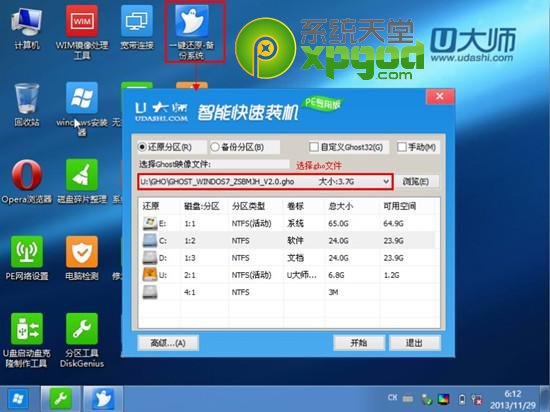Click the colorful display tray icon
Viewport: 550px width, 412px height.
click(443, 399)
